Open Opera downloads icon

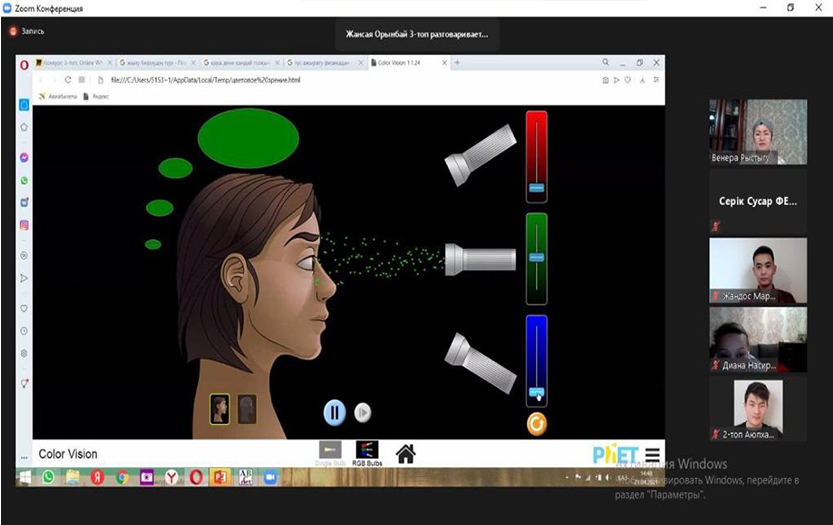[642, 80]
